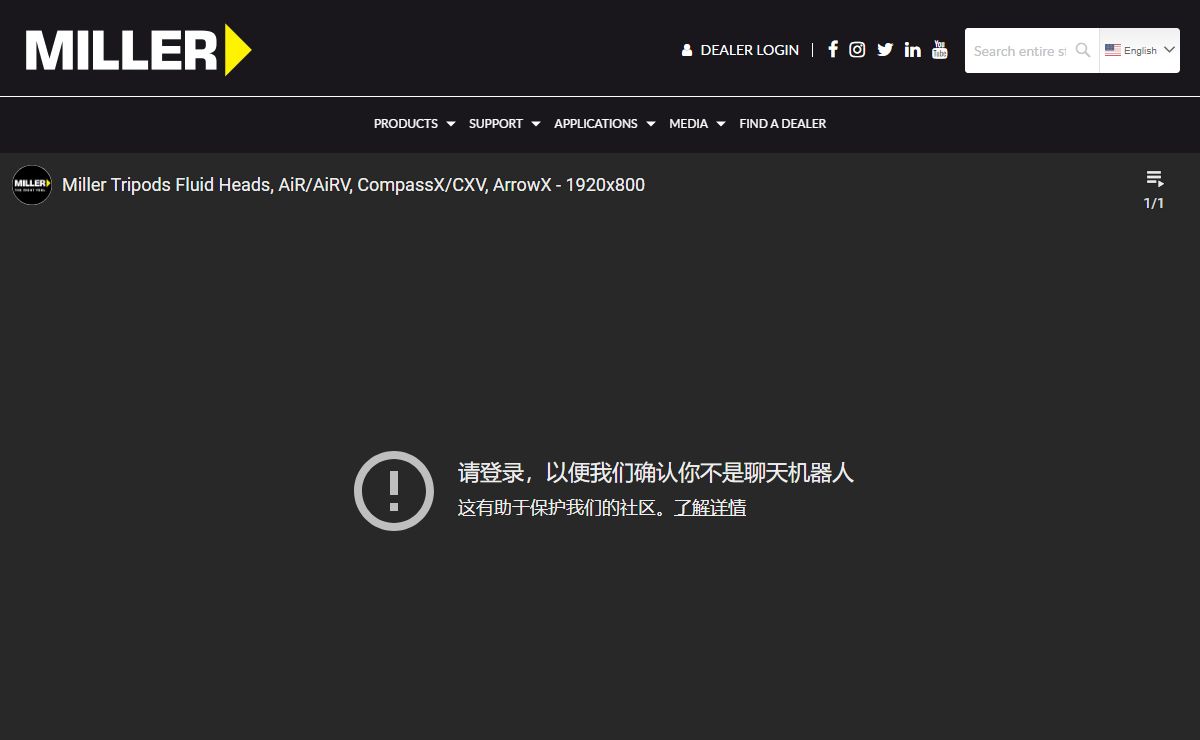Expand the Products dropdown menu

[x=414, y=124]
